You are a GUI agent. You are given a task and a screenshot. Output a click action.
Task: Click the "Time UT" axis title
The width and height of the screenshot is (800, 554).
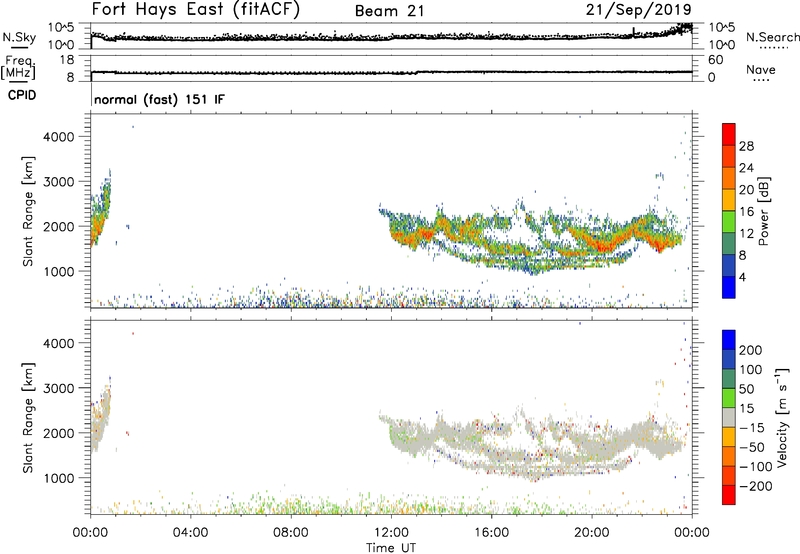point(391,548)
